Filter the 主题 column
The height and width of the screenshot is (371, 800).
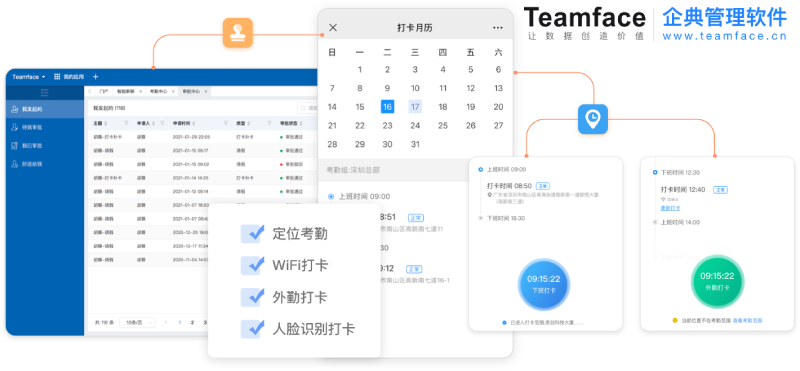pyautogui.click(x=127, y=123)
